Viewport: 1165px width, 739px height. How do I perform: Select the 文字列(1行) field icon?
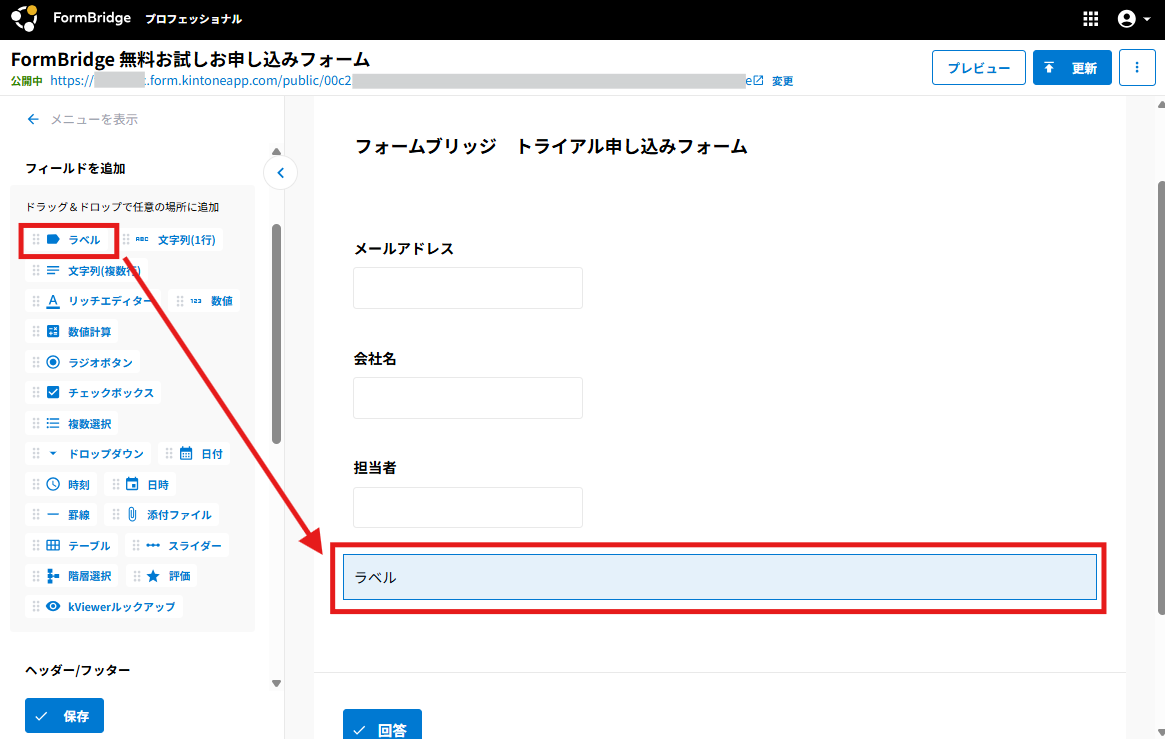click(x=141, y=239)
